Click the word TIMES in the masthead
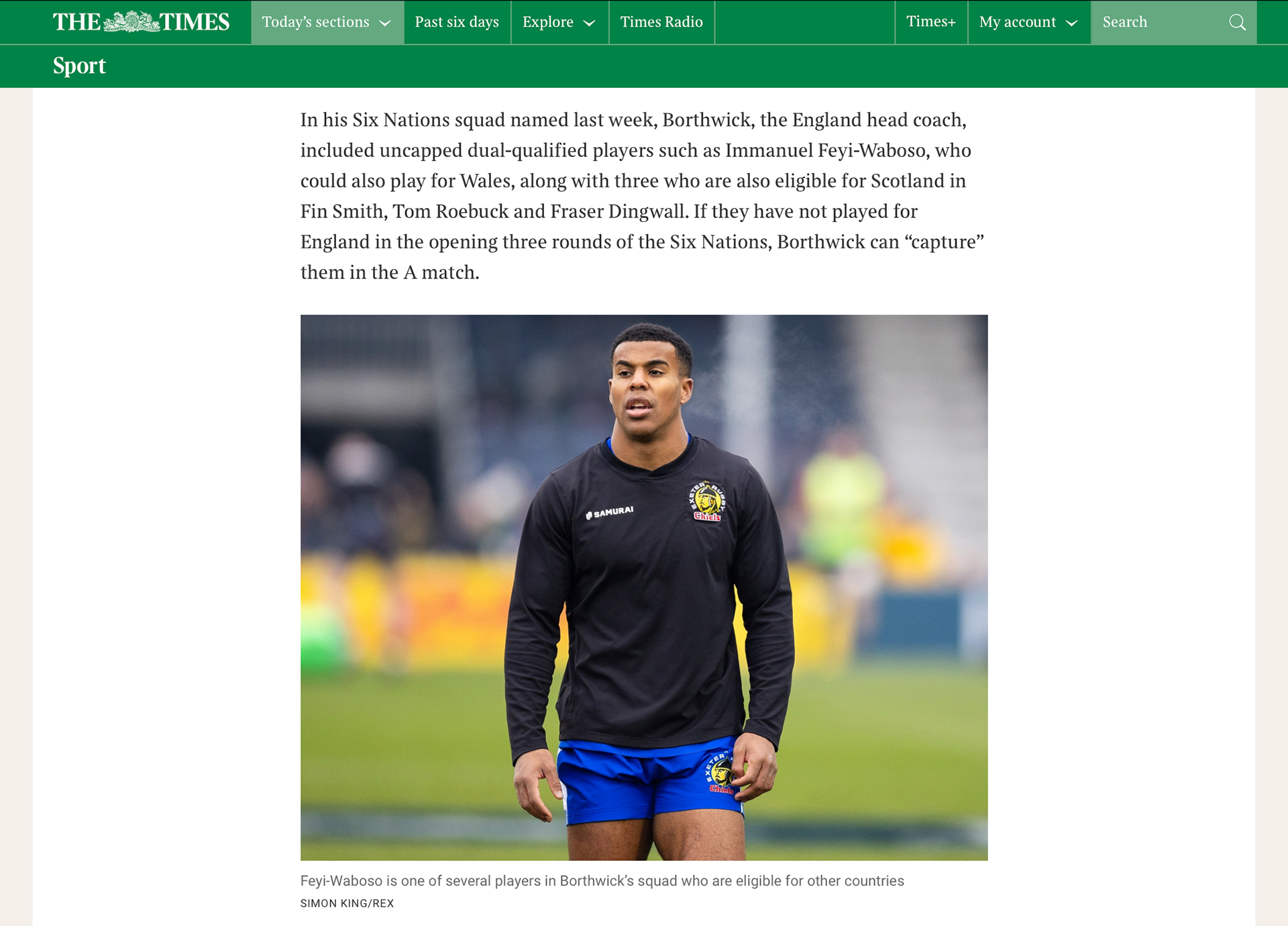 tap(195, 22)
